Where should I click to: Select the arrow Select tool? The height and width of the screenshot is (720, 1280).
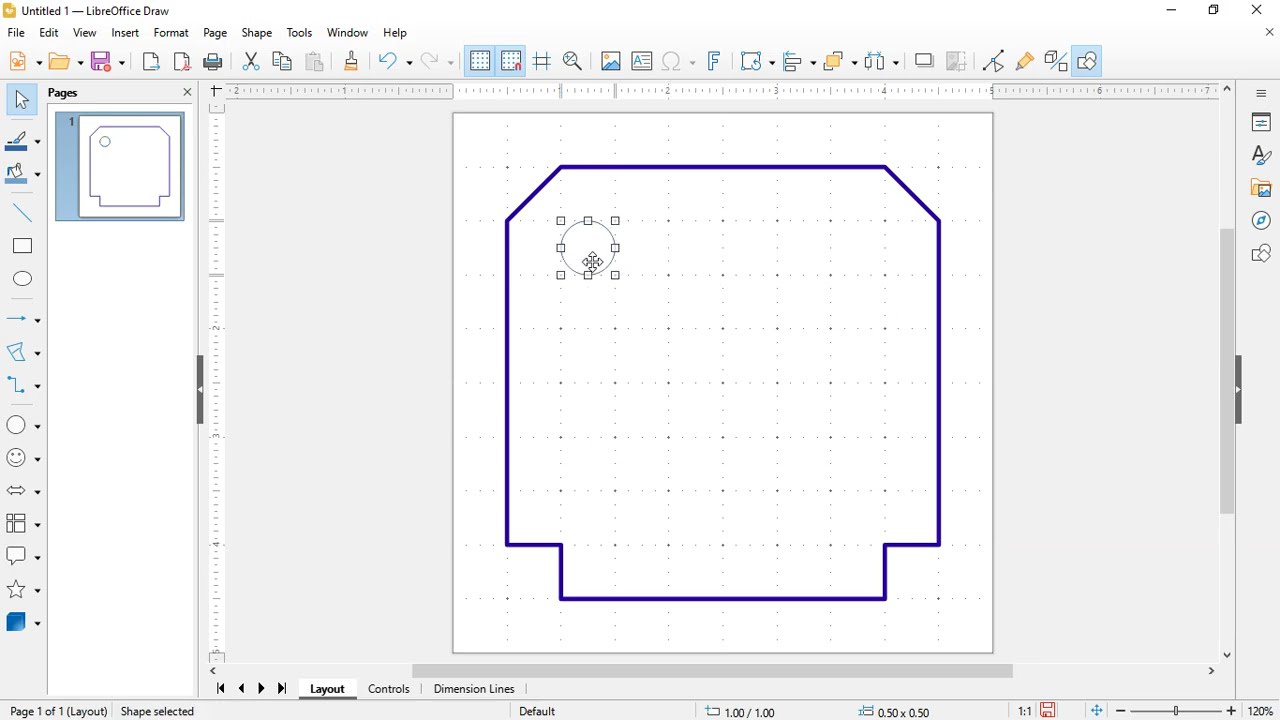(x=22, y=99)
